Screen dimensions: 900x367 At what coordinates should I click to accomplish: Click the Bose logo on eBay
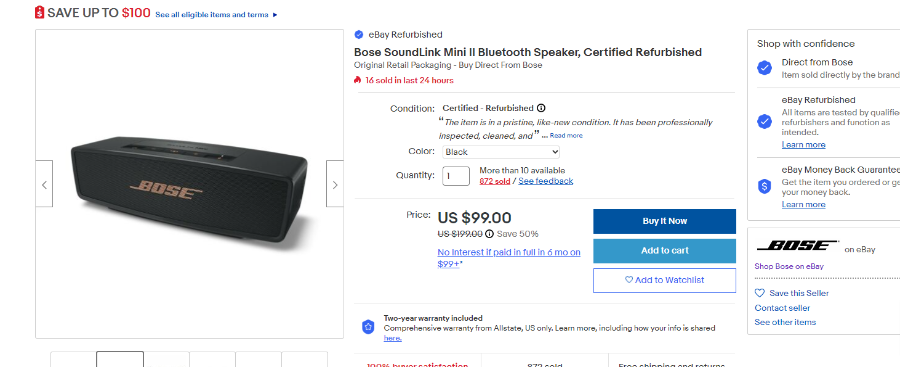[x=797, y=246]
